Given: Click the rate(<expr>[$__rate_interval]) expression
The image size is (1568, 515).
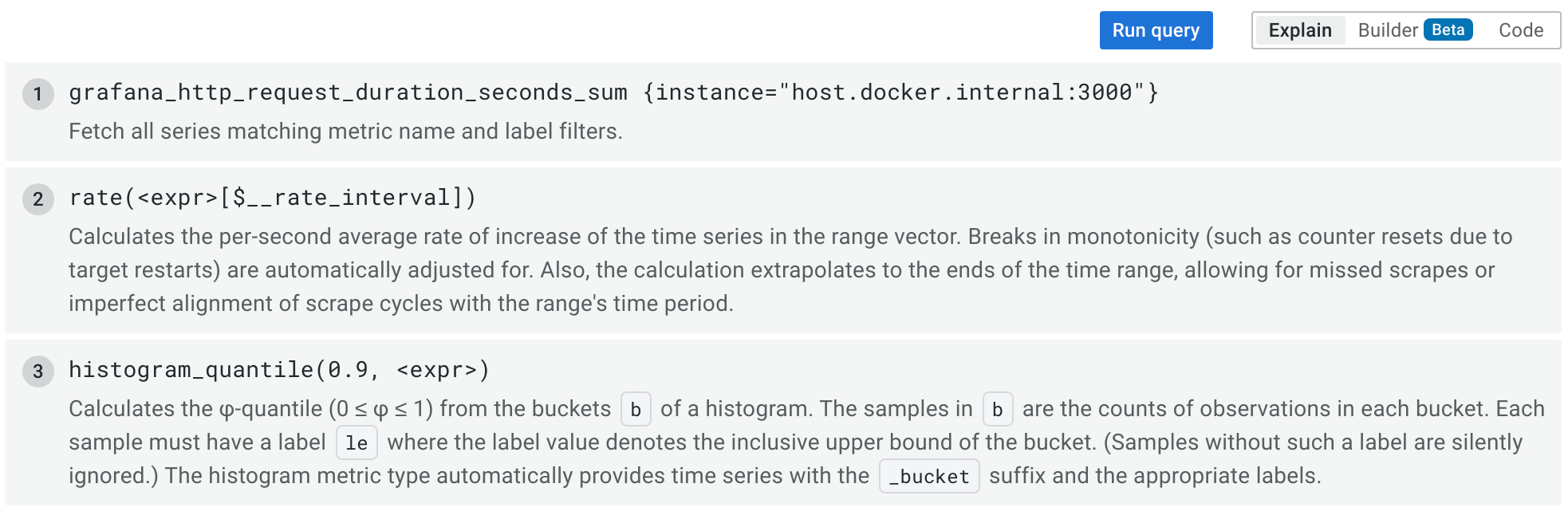Looking at the screenshot, I should pyautogui.click(x=272, y=198).
